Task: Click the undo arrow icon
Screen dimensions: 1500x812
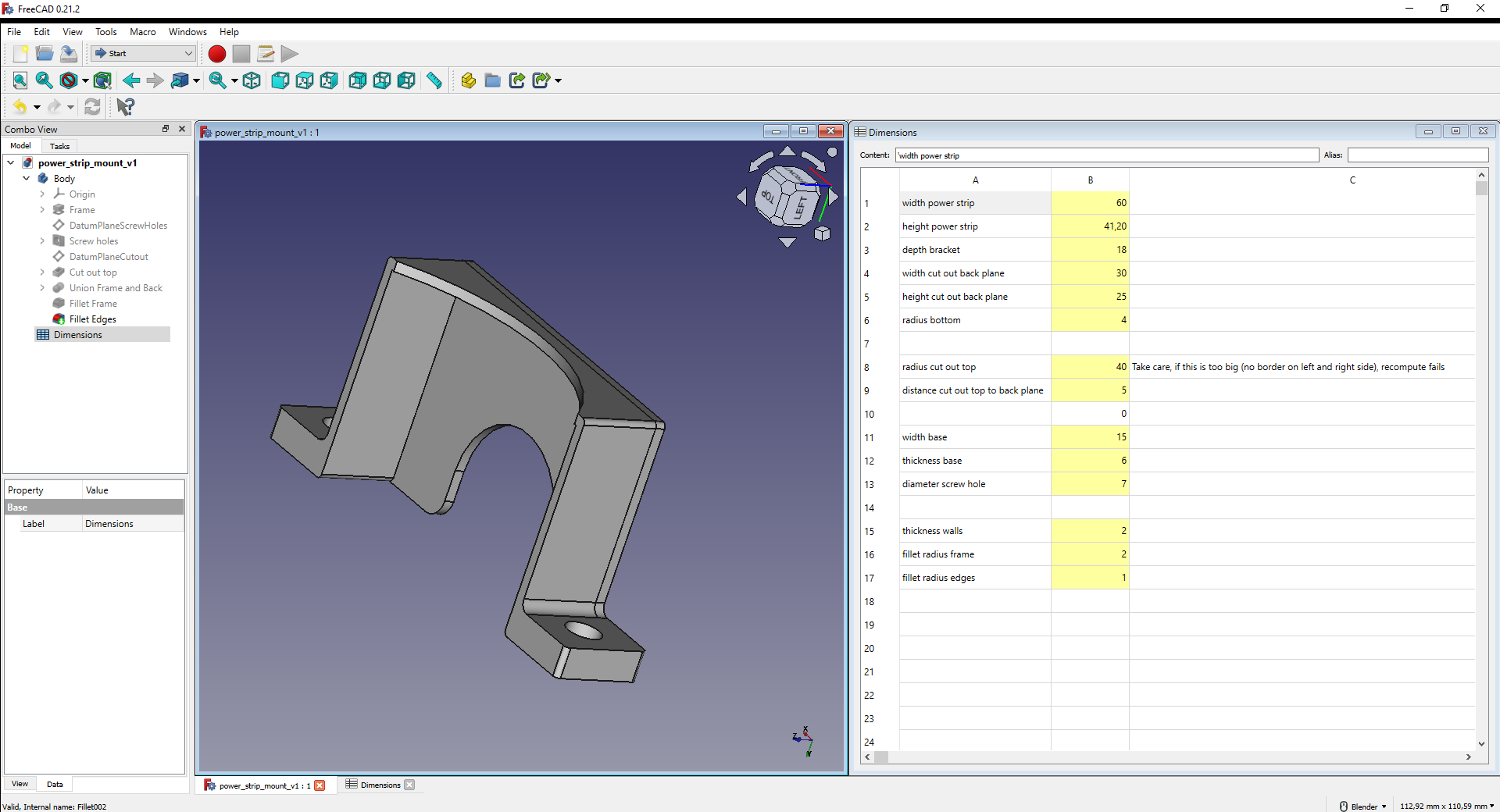Action: 20,107
